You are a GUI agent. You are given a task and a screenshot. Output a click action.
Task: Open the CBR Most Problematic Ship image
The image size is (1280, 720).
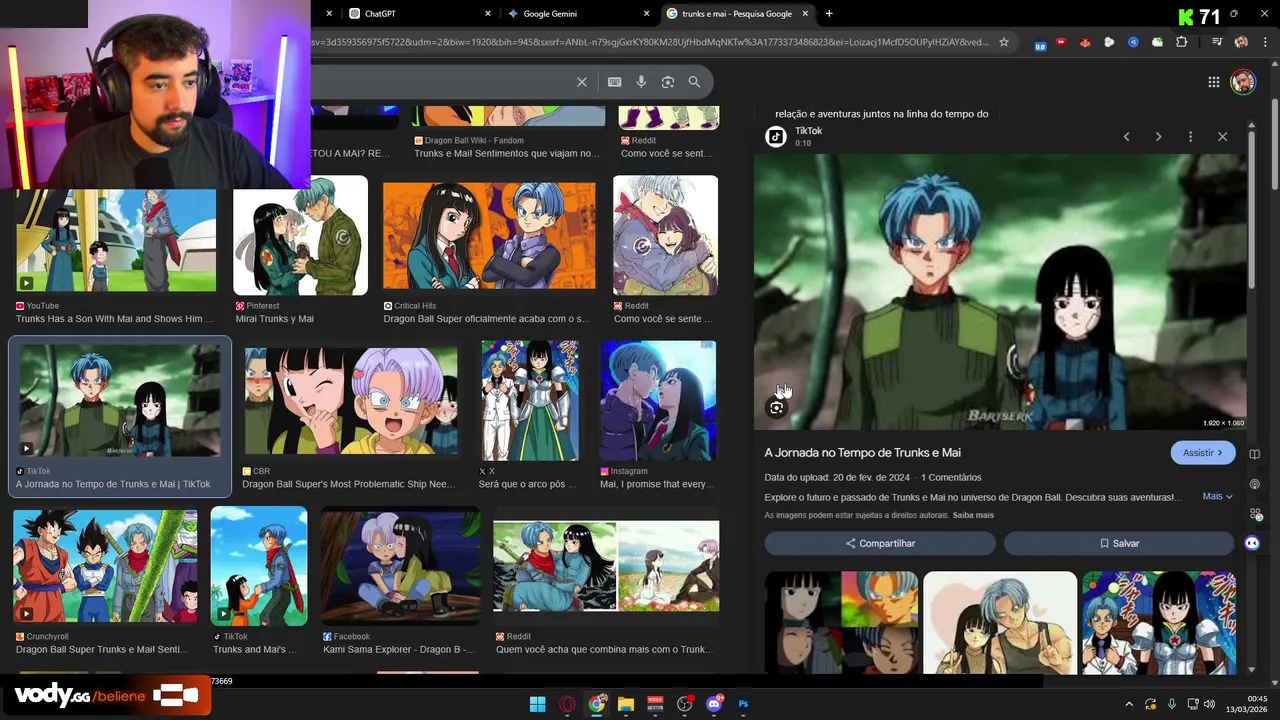[351, 401]
